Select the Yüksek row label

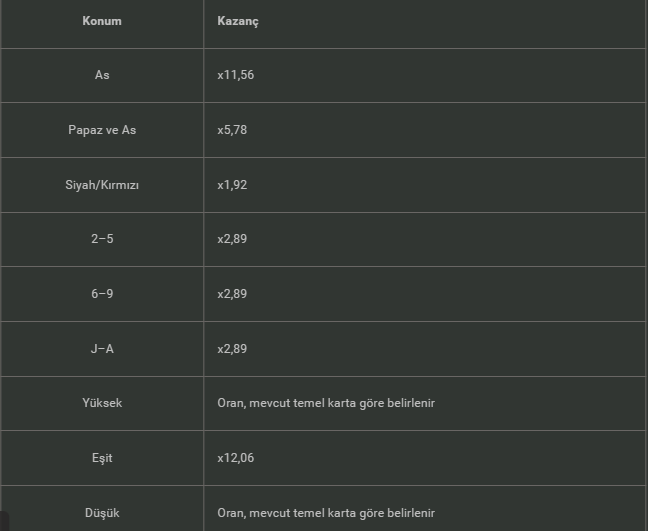(102, 403)
